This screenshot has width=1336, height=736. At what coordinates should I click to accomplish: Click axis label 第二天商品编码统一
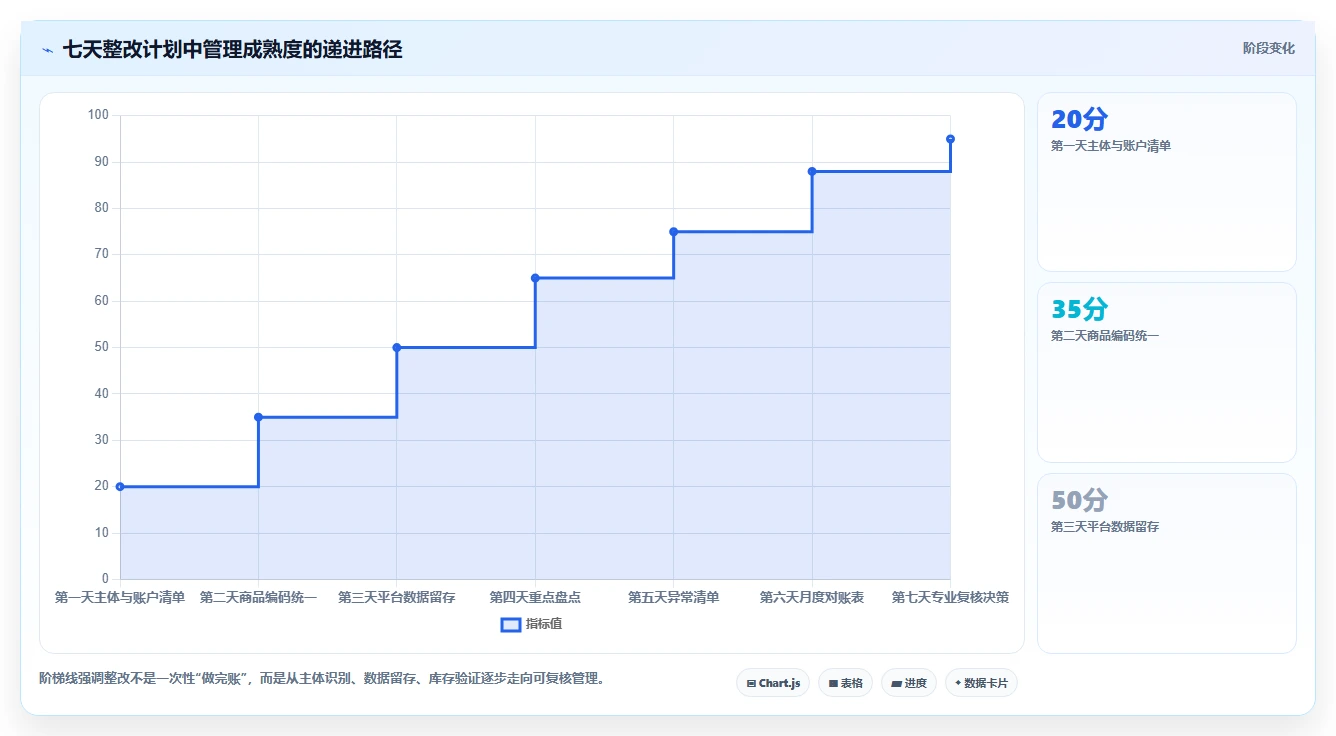[258, 598]
